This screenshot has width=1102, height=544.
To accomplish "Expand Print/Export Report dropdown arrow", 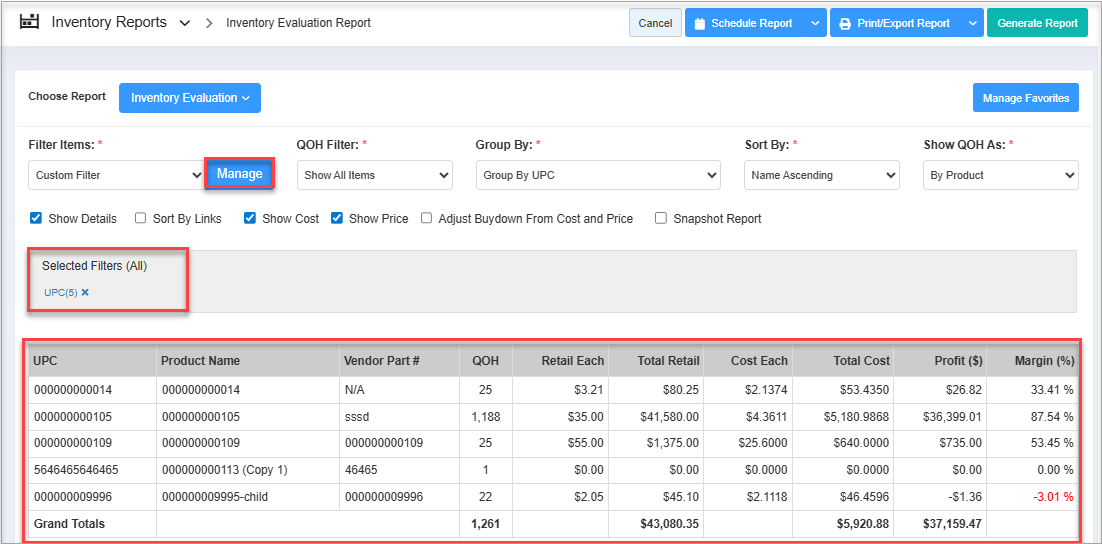I will click(972, 23).
